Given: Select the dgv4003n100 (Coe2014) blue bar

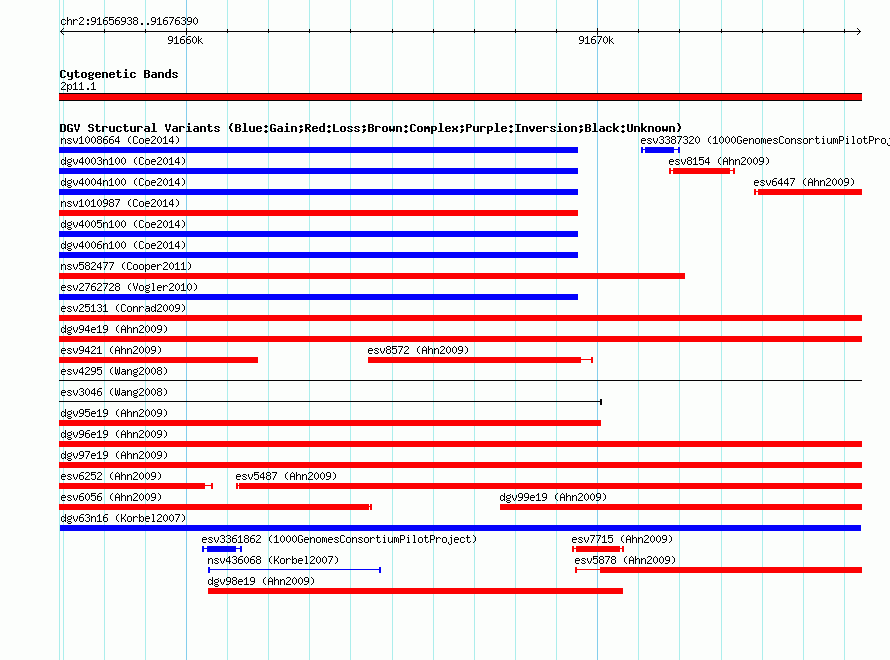Looking at the screenshot, I should pos(318,171).
